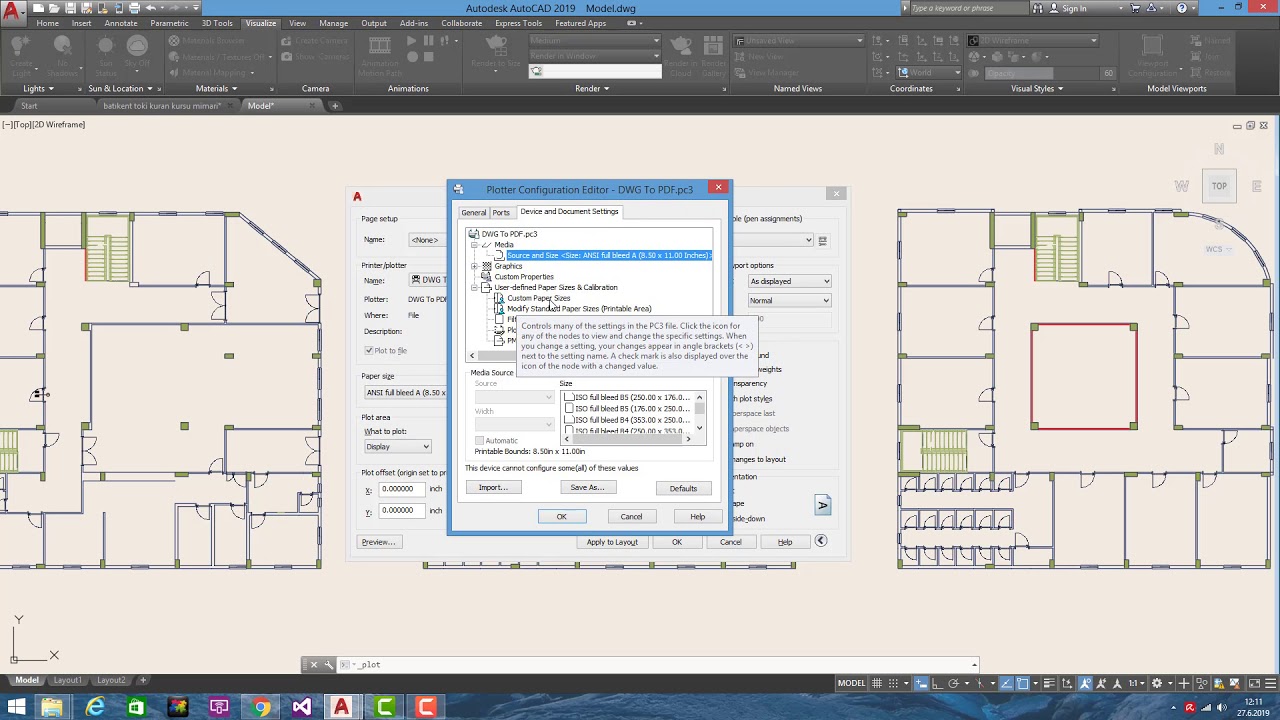
Task: Check the Automatic checkbox under Media Source
Action: tap(480, 440)
